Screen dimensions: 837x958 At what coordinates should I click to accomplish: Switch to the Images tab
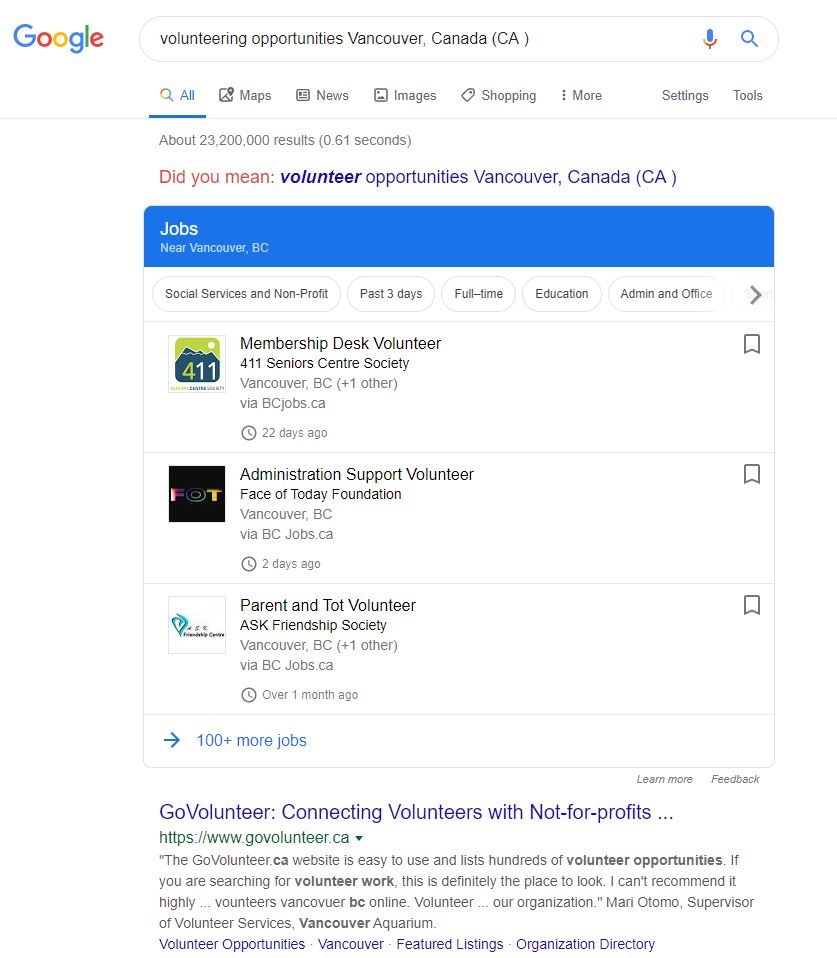click(x=405, y=95)
